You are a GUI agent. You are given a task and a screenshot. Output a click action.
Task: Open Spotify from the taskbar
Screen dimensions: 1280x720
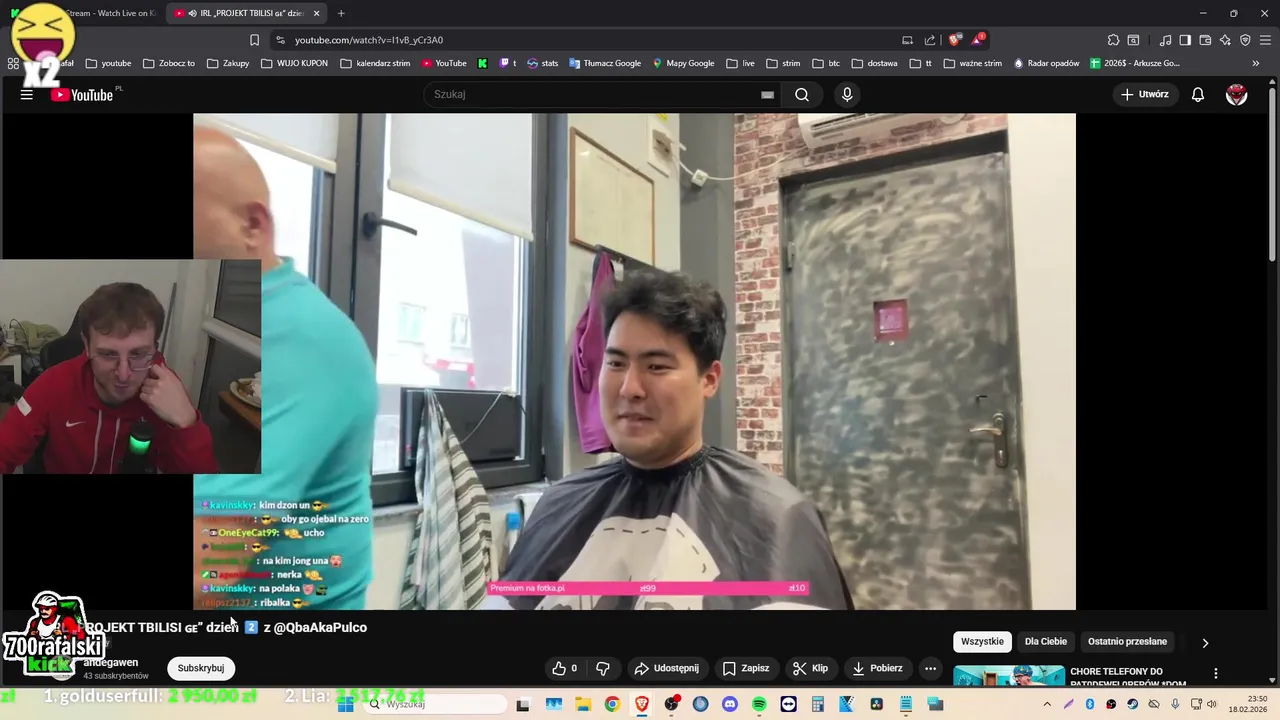click(759, 704)
